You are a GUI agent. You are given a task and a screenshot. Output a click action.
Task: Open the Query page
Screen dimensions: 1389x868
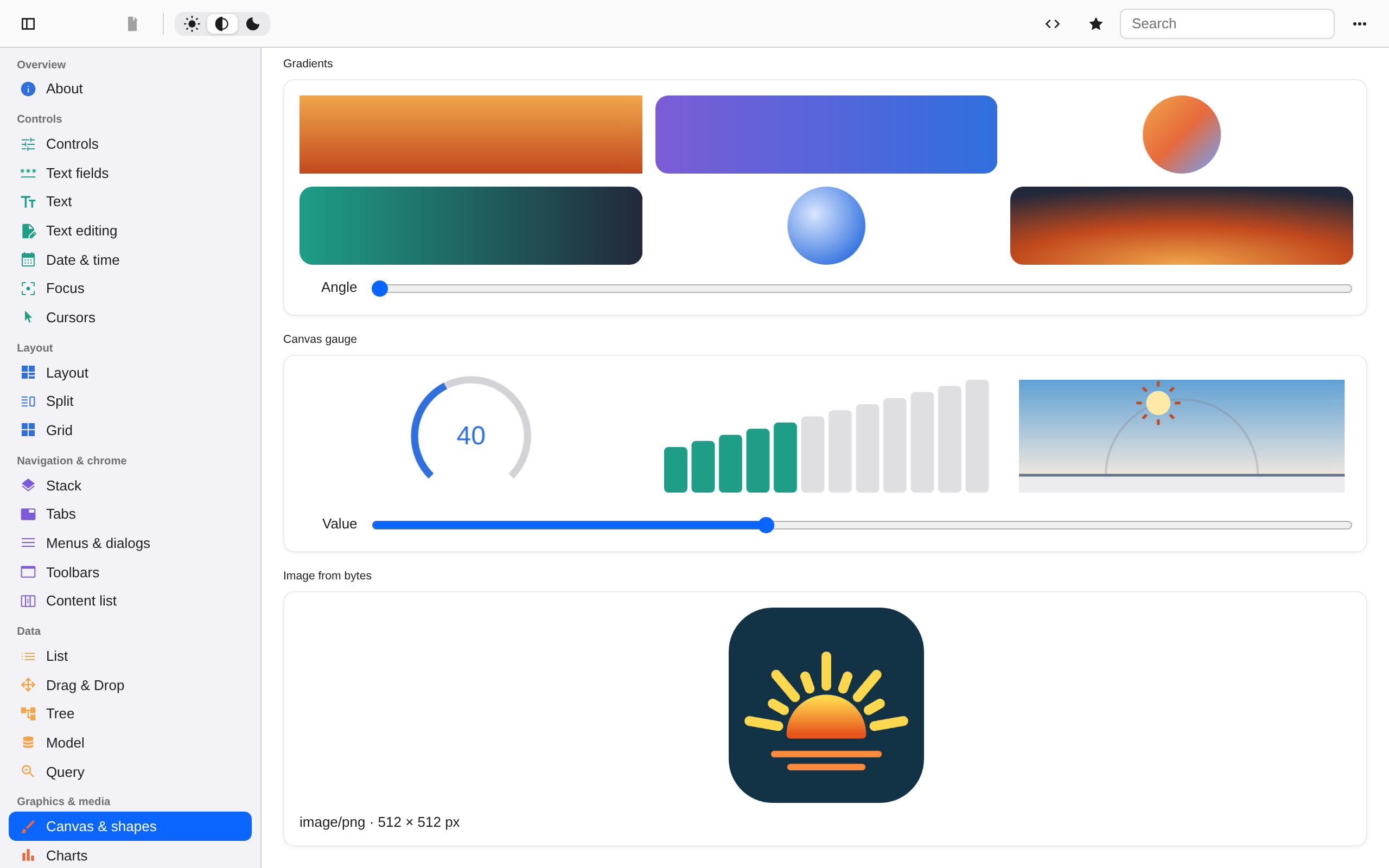(x=130, y=772)
